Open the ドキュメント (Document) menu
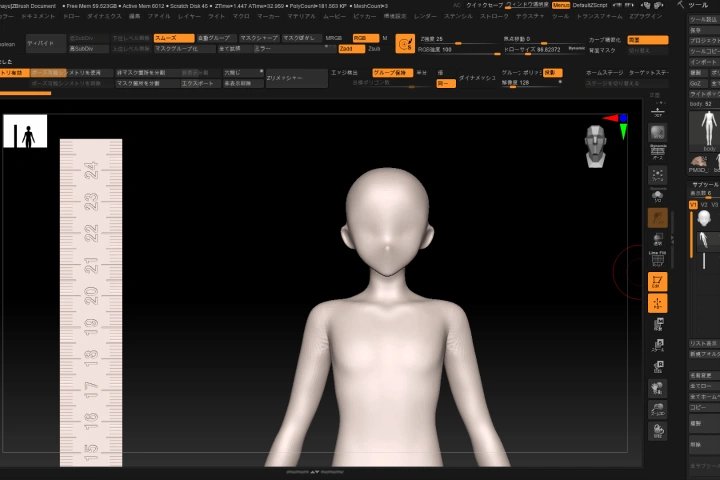Viewport: 720px width, 480px height. tap(38, 16)
